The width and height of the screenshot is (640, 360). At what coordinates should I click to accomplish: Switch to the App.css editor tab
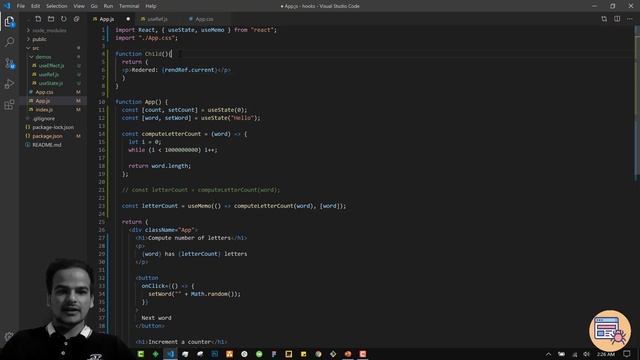click(x=204, y=19)
